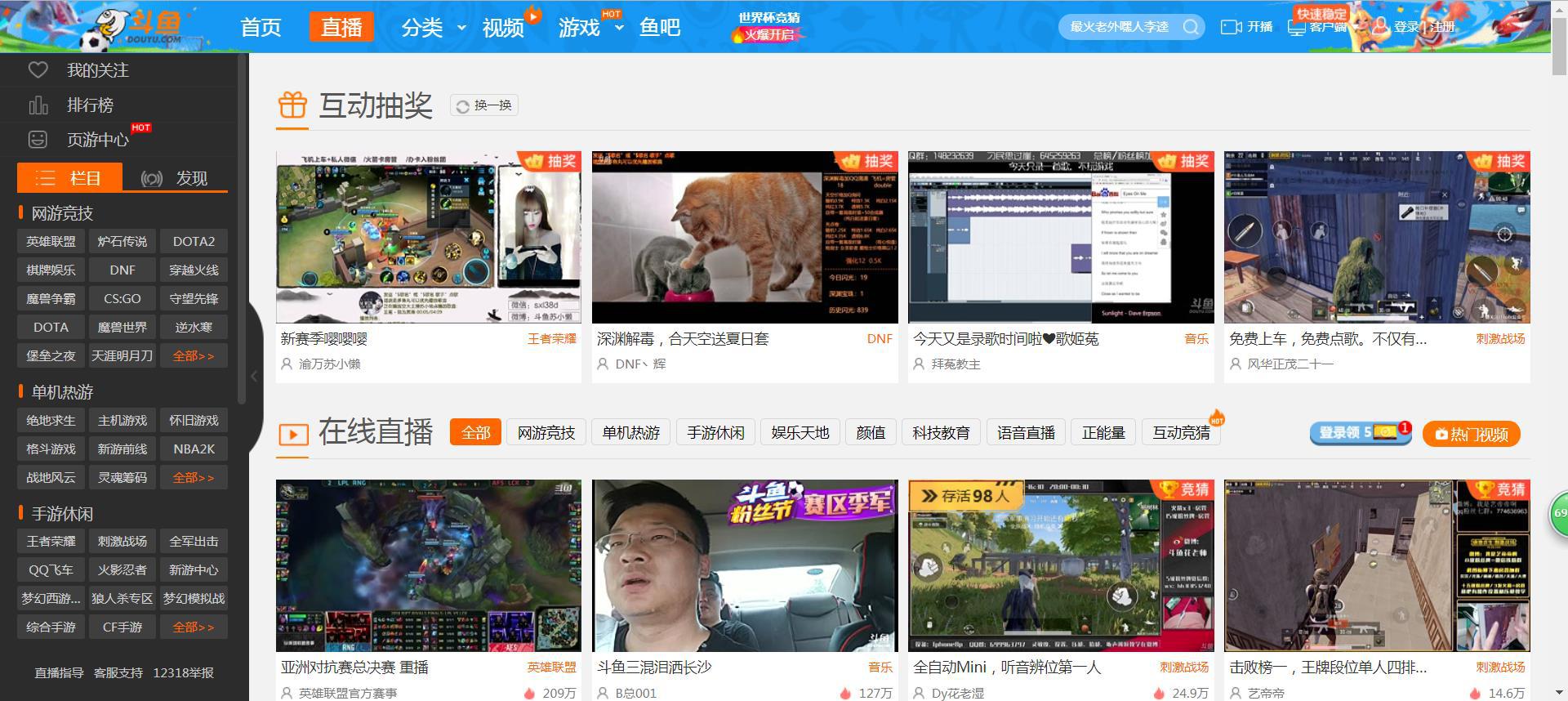Open the orange cat DNF stream thumbnail
This screenshot has width=1568, height=701.
pos(745,237)
